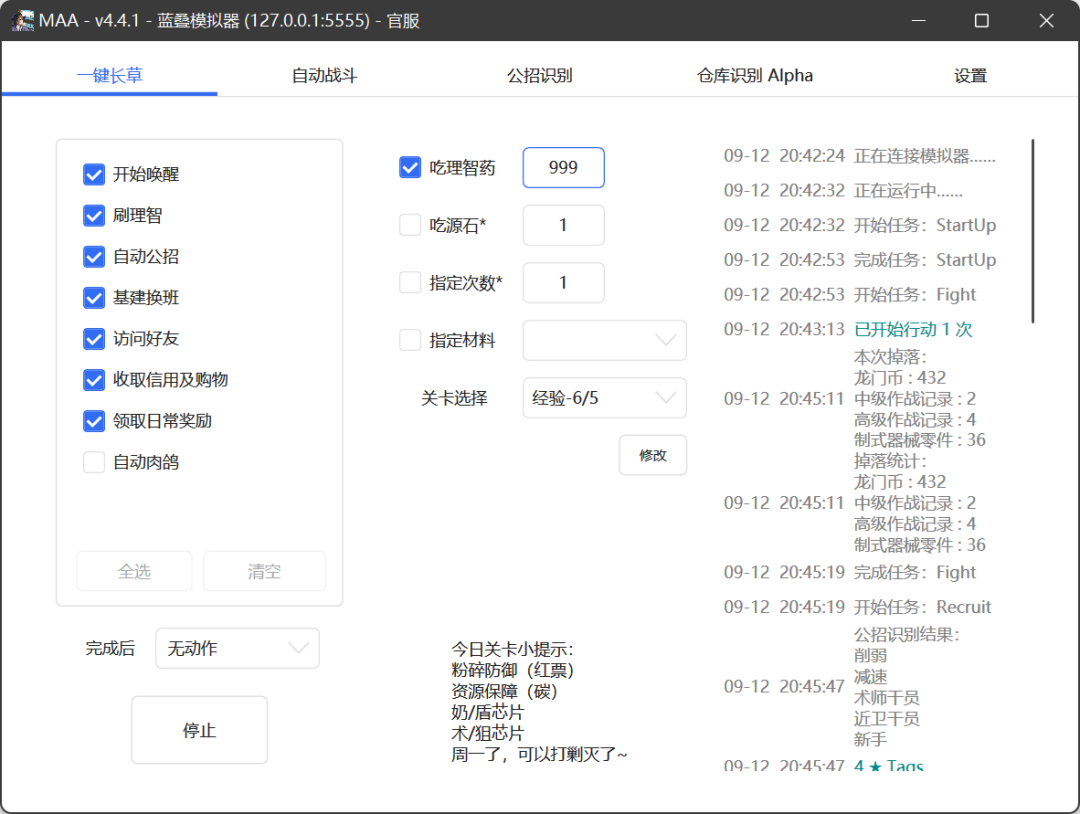This screenshot has height=814, width=1080.
Task: Click the 清空 button
Action: tap(264, 571)
